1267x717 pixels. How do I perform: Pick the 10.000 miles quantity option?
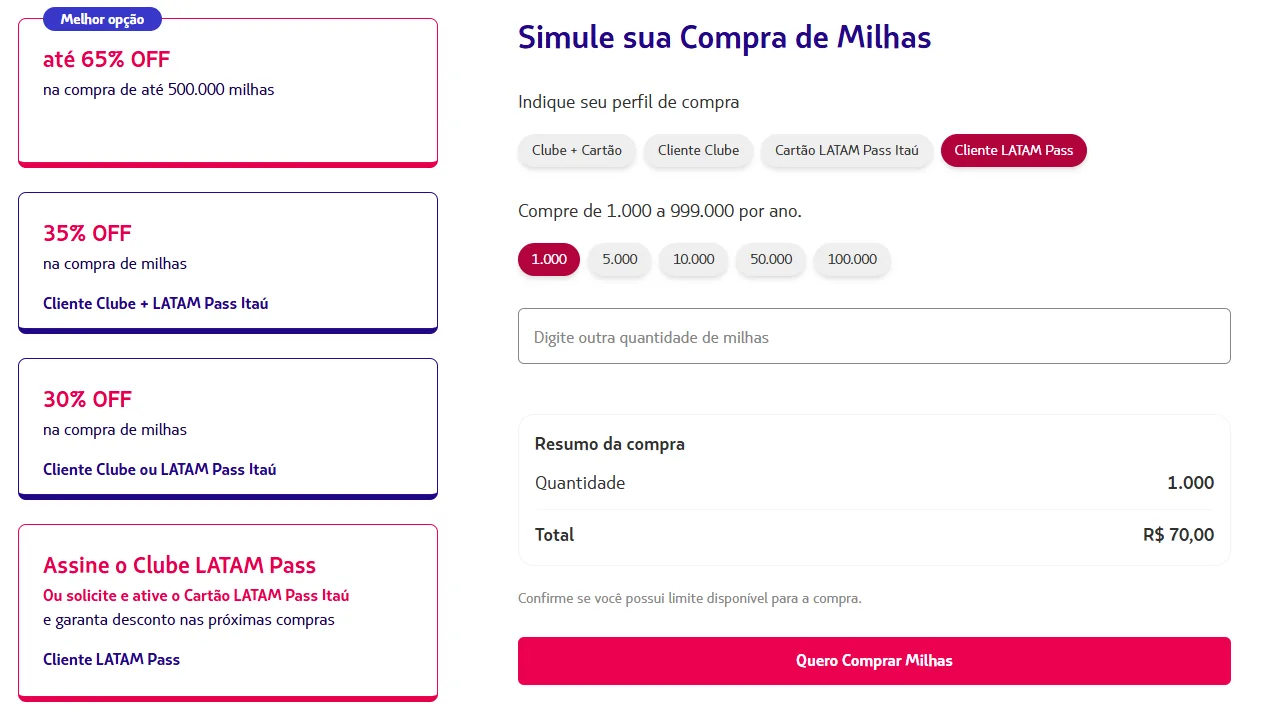coord(693,258)
